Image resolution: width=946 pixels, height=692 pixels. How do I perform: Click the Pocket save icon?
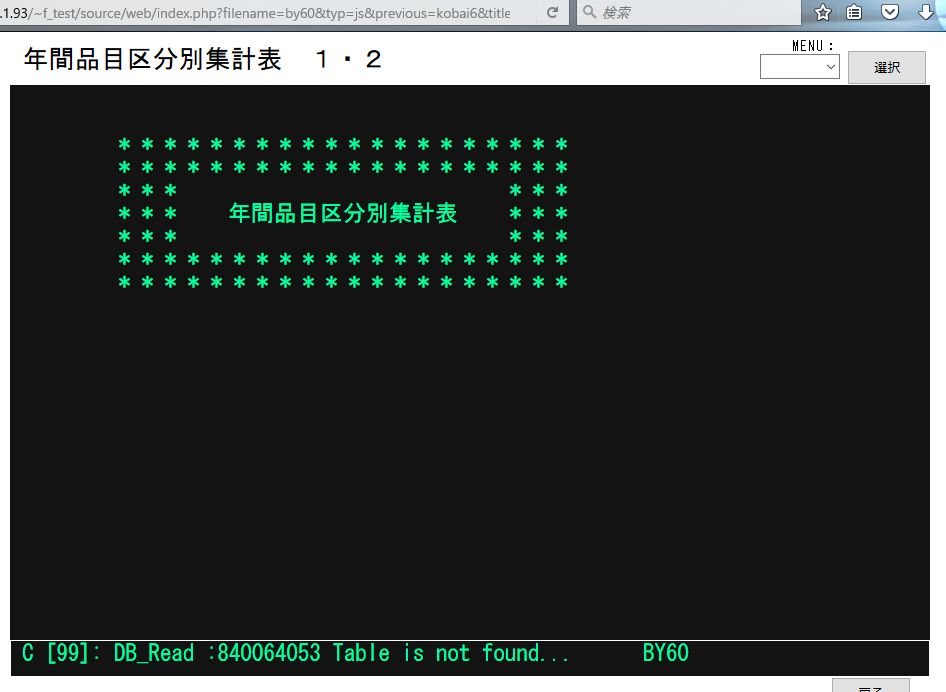point(889,13)
